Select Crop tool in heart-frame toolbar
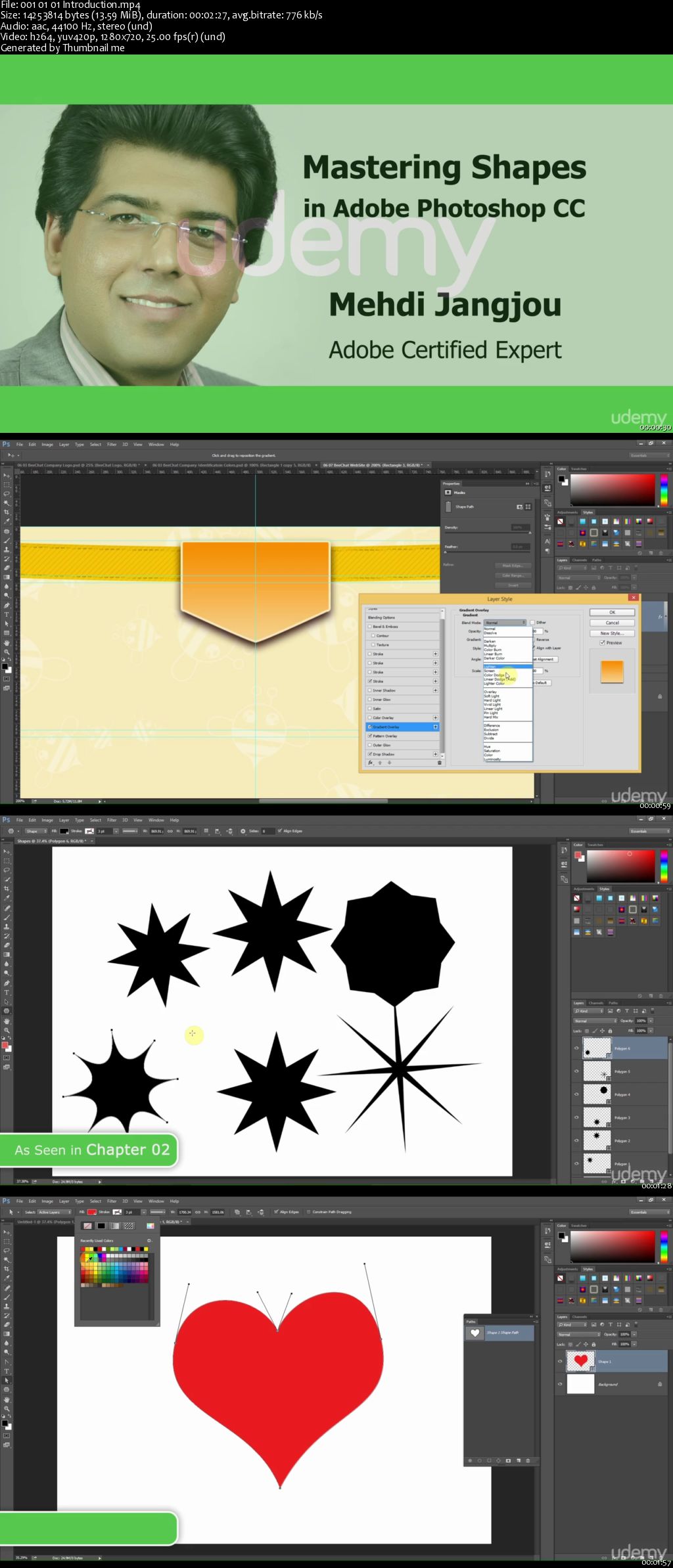 click(7, 1268)
